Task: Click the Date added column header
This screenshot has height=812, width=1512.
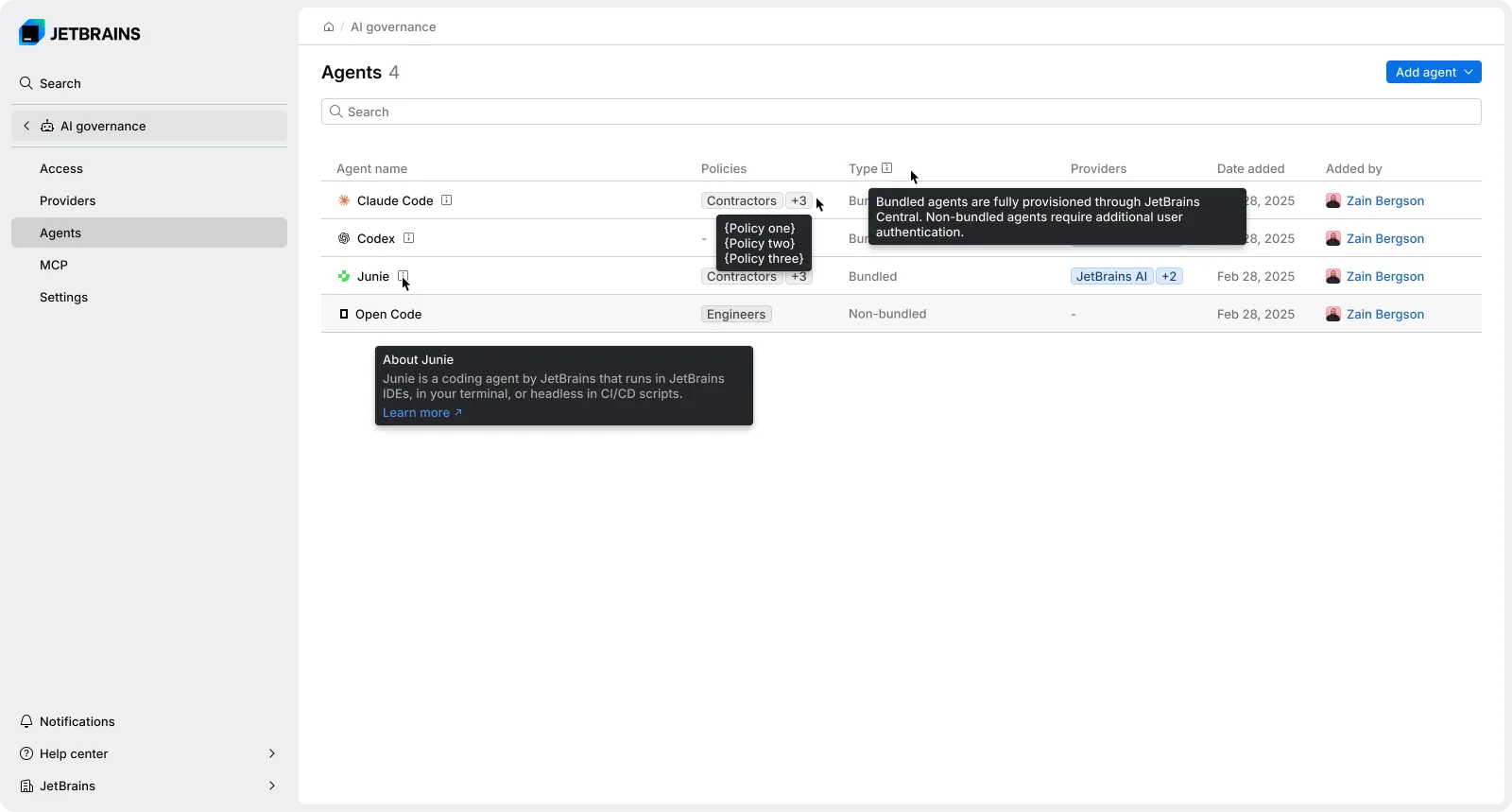Action: (1251, 168)
